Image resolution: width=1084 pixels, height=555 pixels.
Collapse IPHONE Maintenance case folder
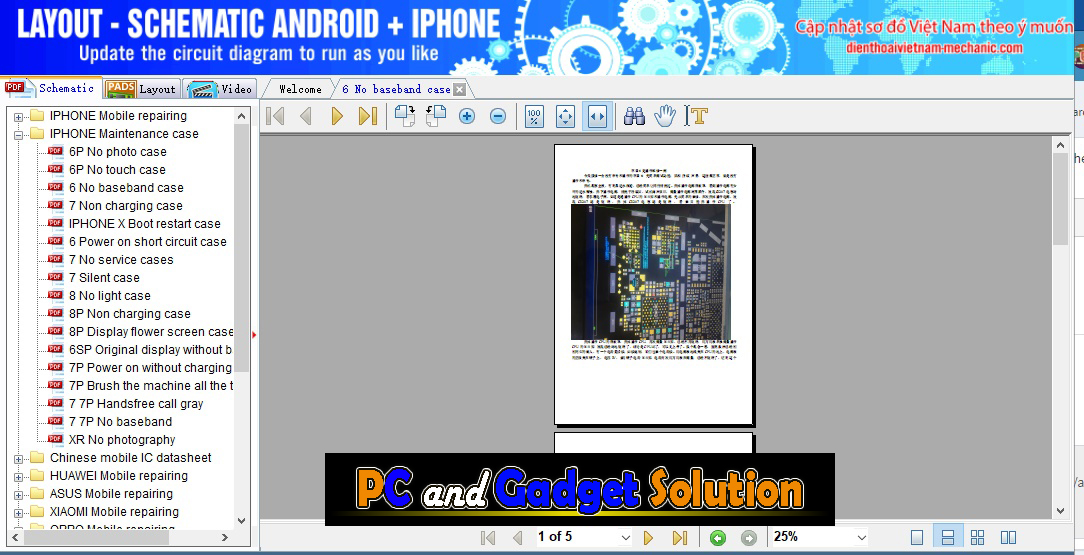point(18,134)
